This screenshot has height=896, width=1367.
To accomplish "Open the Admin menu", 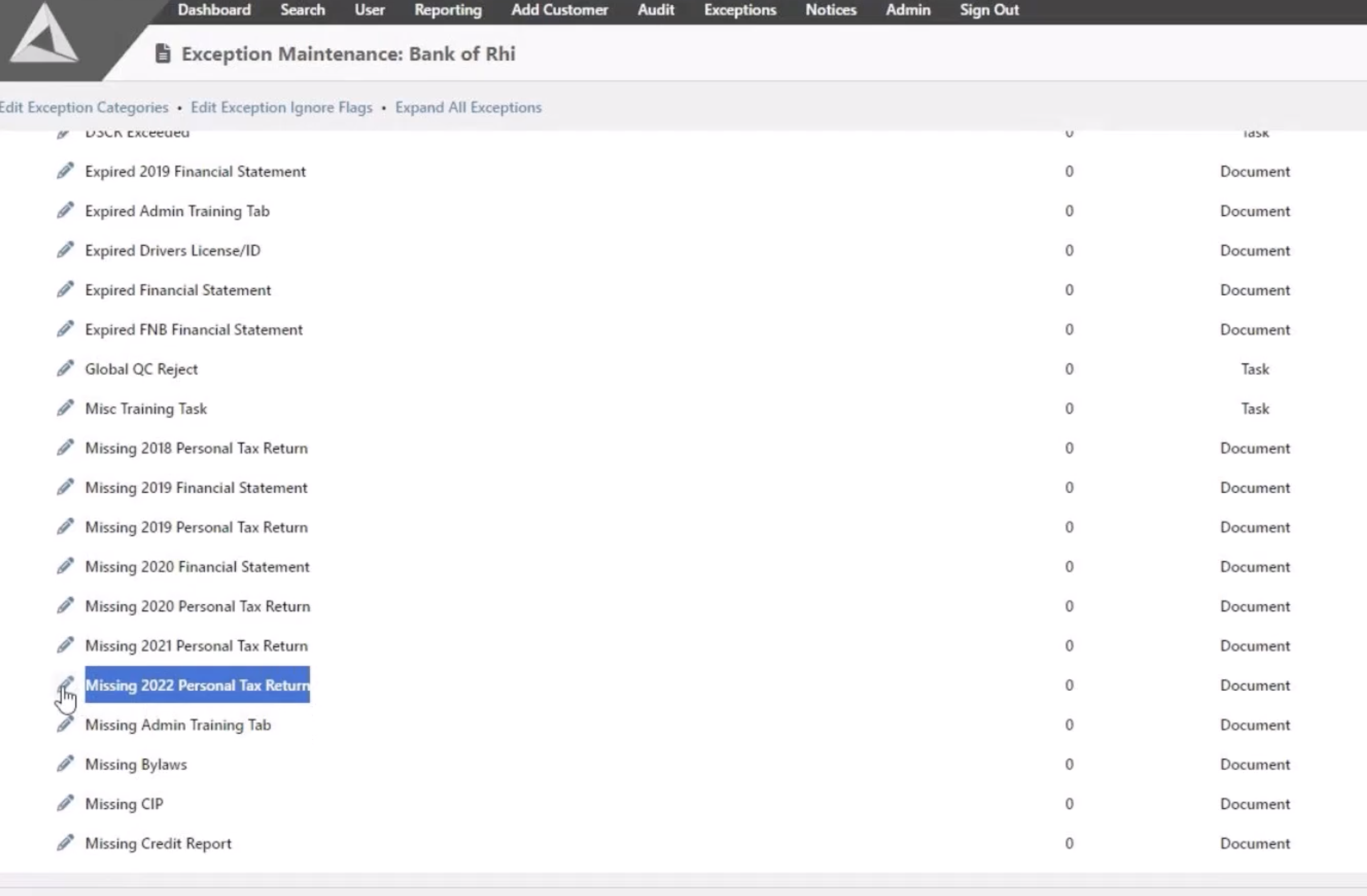I will coord(908,10).
